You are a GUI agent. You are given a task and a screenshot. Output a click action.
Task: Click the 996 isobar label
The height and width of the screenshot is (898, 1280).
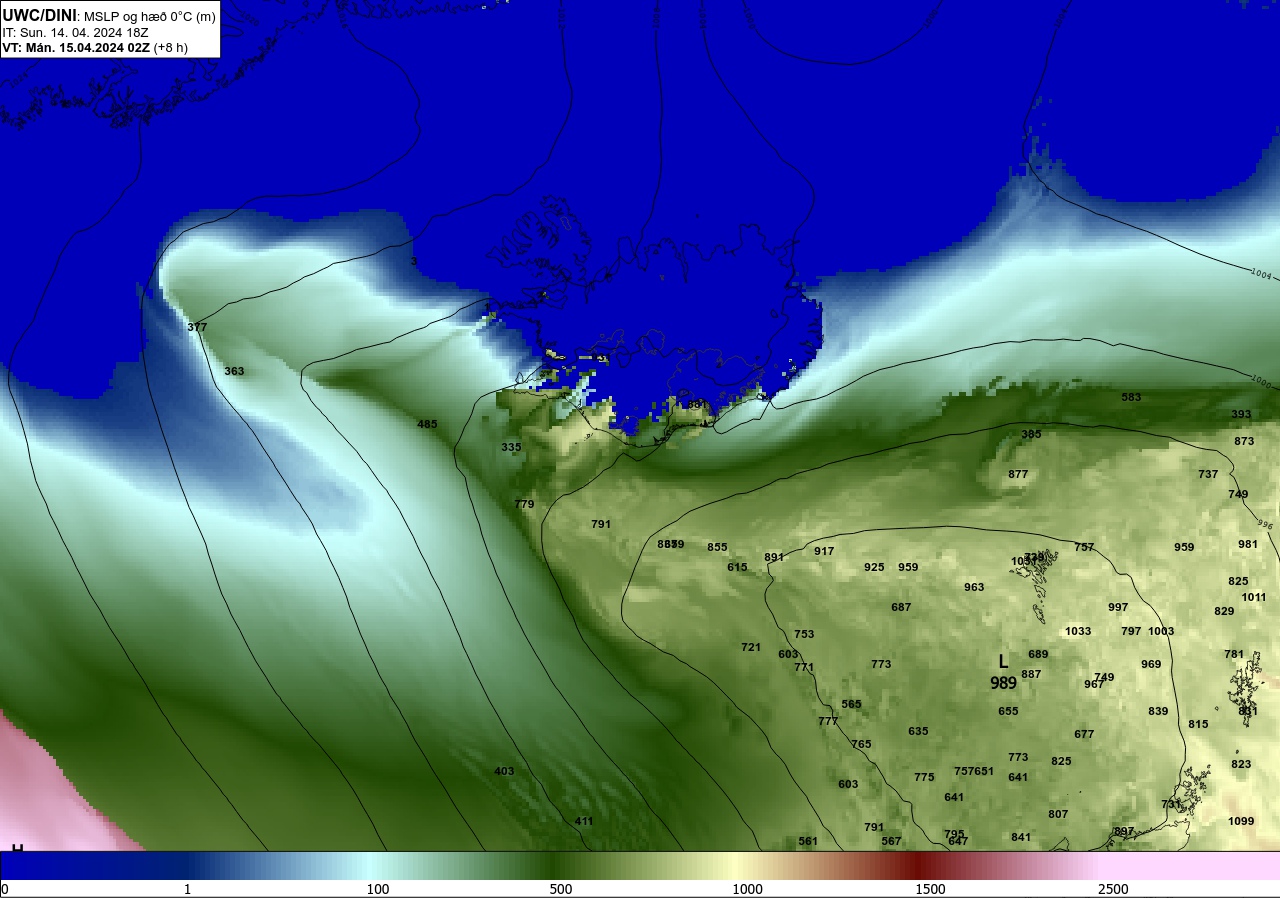pos(1266,524)
